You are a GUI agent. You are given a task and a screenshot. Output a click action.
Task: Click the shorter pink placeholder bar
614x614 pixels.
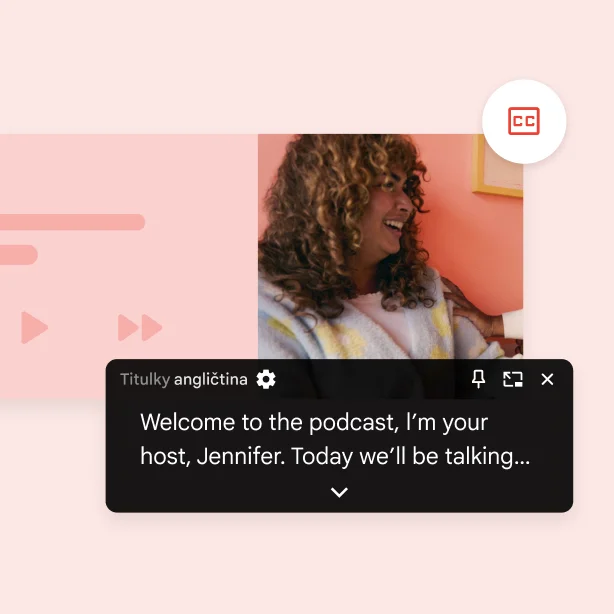(18, 255)
